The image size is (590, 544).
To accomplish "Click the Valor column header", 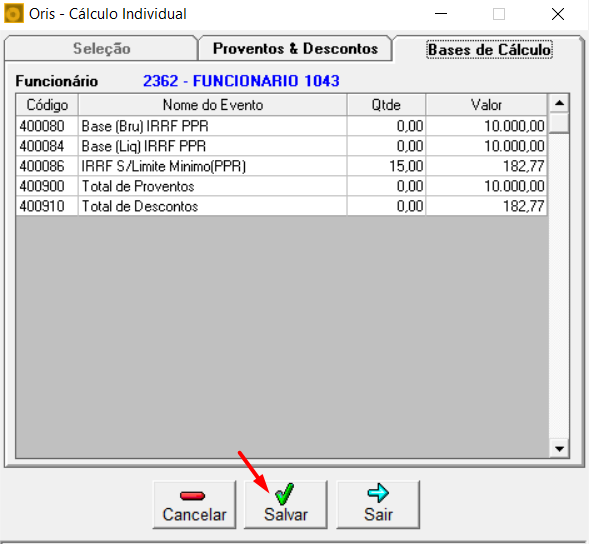I will (487, 105).
